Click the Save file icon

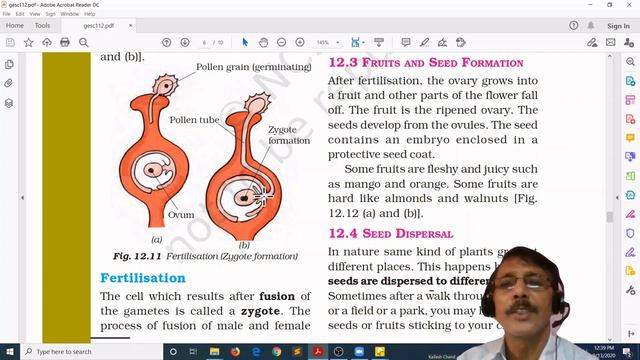click(x=10, y=42)
